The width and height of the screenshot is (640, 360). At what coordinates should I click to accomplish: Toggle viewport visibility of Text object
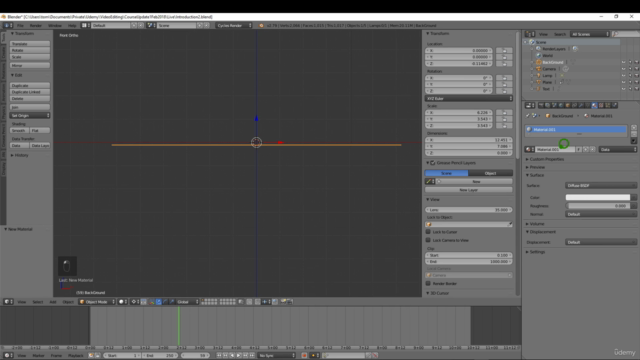tap(623, 89)
